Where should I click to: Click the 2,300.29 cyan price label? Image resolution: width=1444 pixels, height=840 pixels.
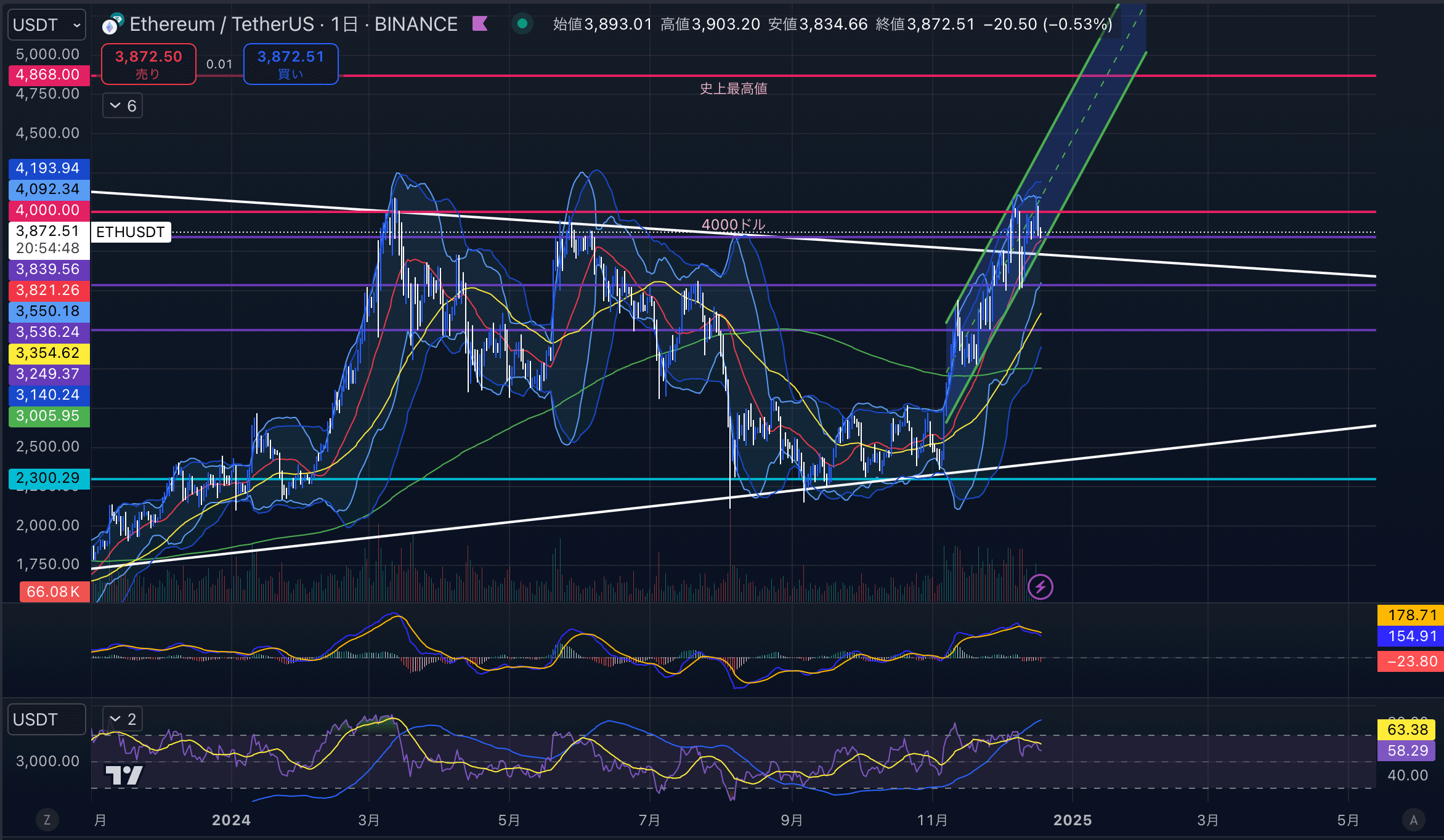tap(49, 478)
